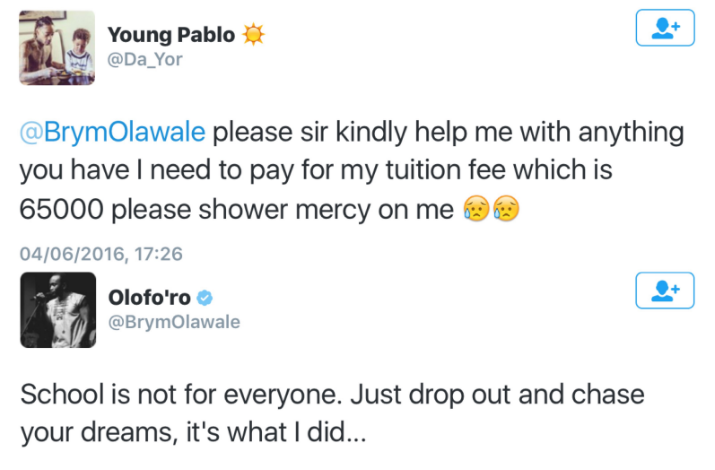The image size is (715, 470).
Task: Click the Young Pablo display name
Action: click(171, 35)
